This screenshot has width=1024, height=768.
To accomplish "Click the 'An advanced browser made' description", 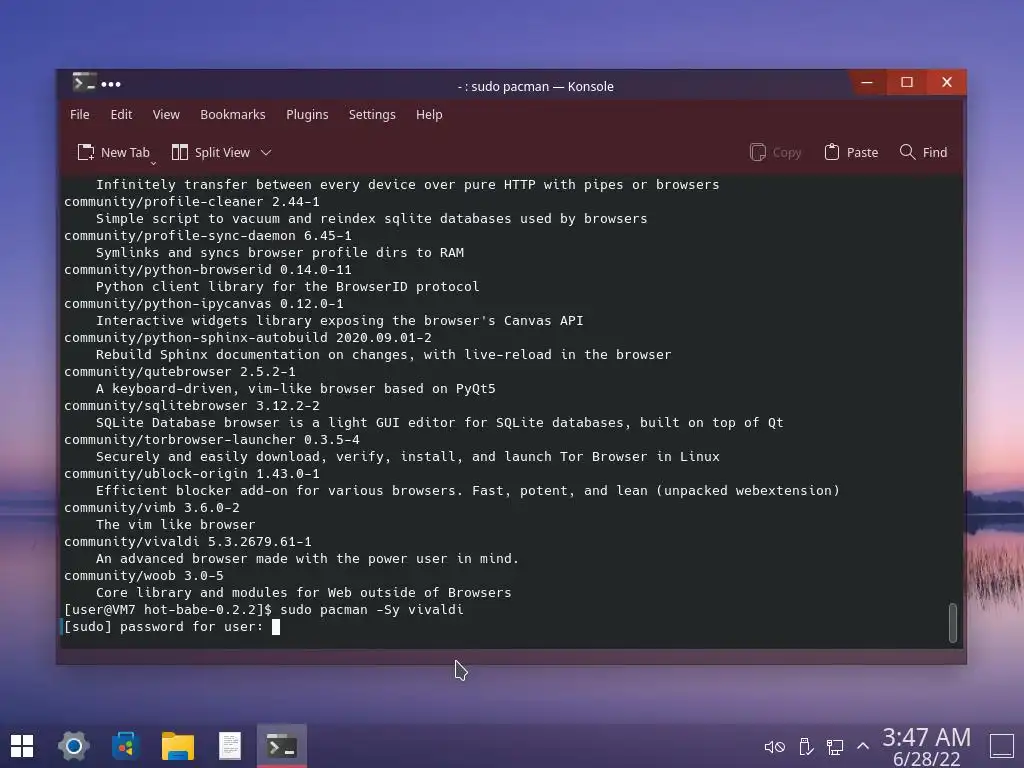I will [x=307, y=559].
